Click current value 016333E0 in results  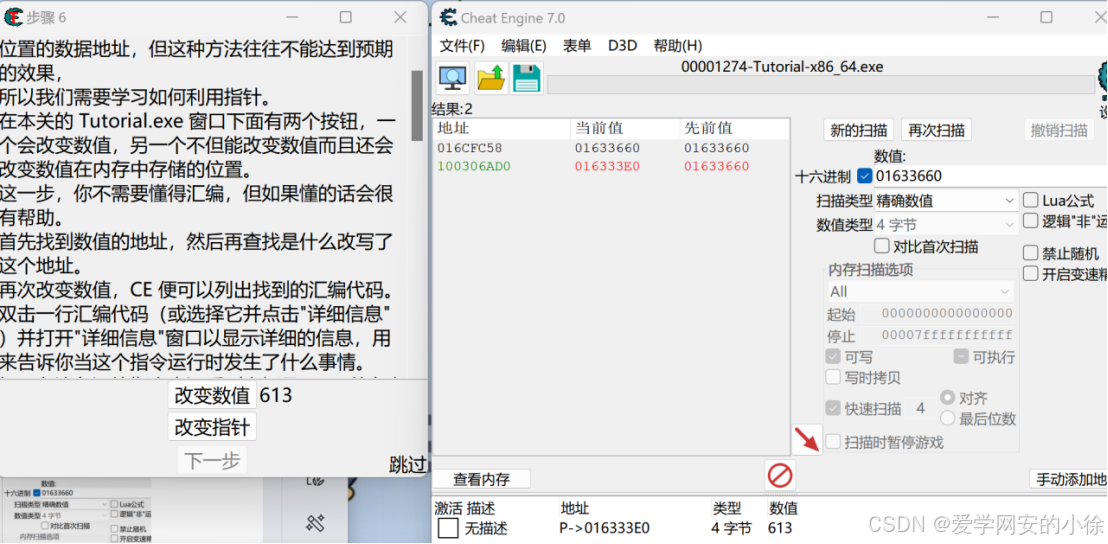607,167
